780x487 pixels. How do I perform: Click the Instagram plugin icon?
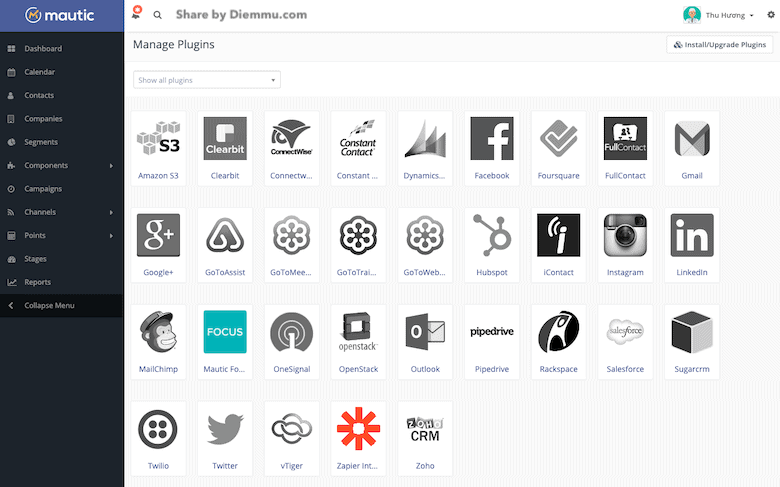(625, 235)
